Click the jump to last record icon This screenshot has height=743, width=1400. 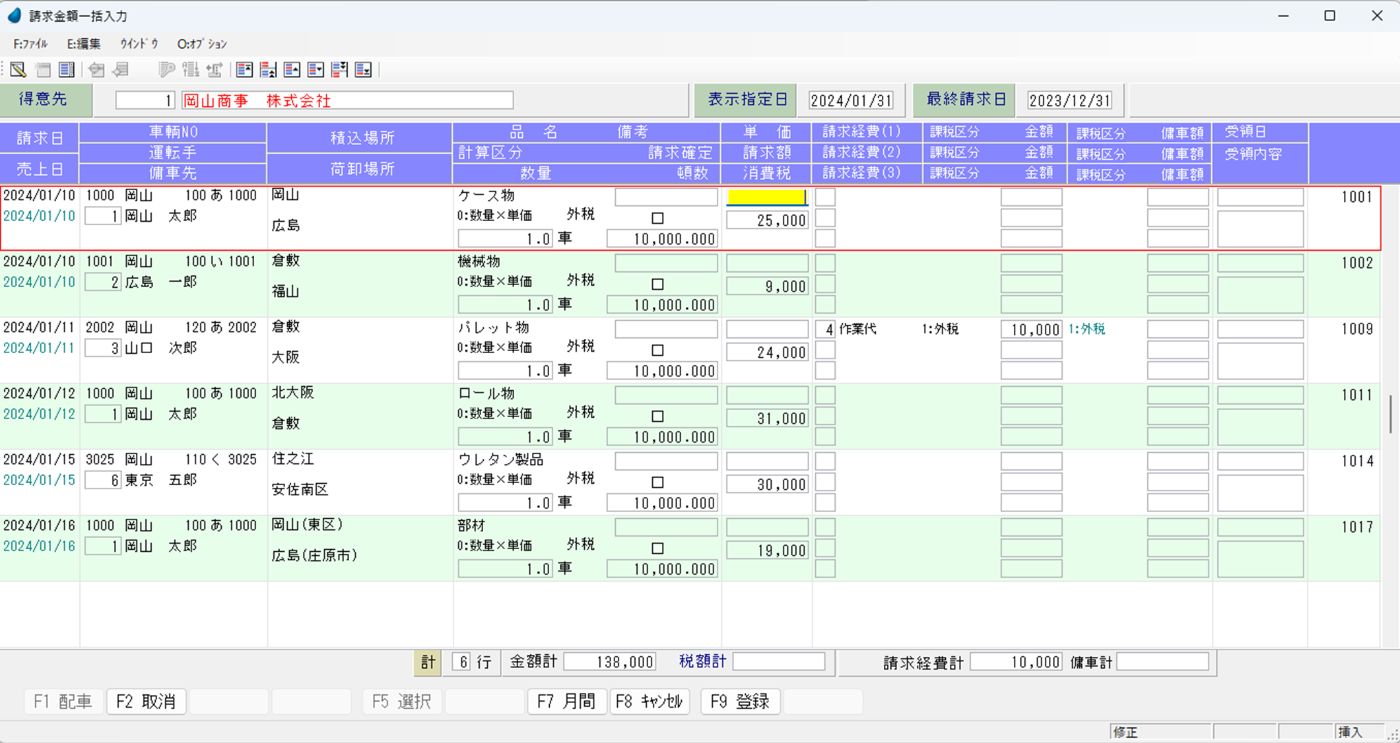point(364,69)
